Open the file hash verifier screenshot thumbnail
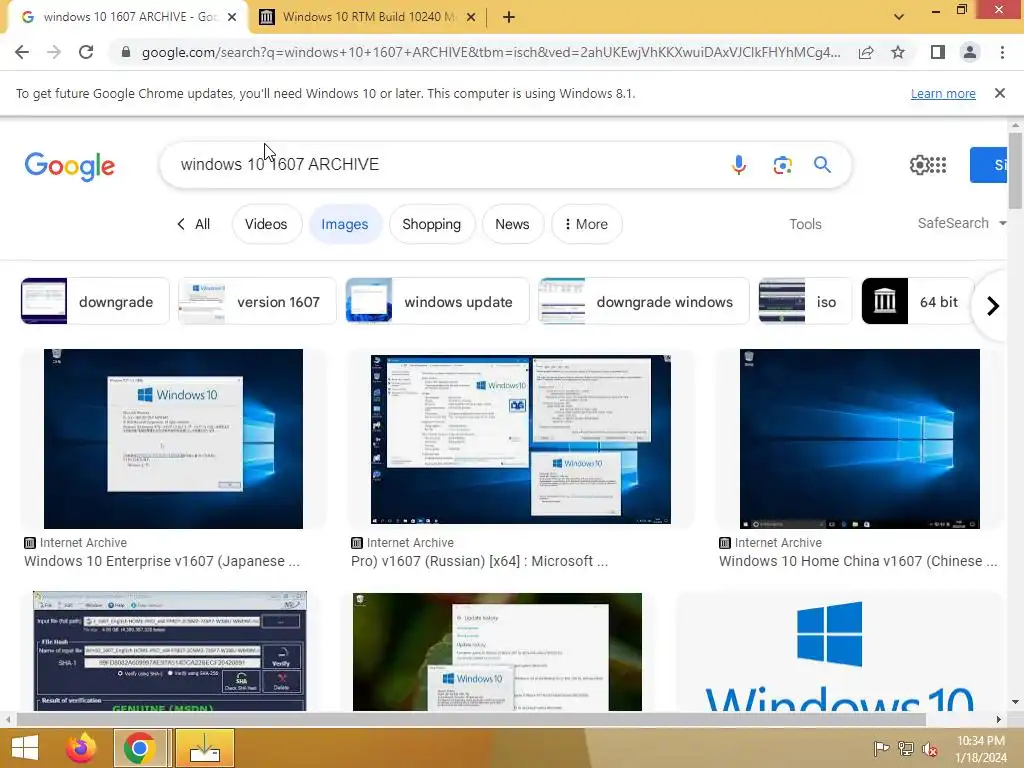Screen dimensions: 1024x768 (170, 651)
